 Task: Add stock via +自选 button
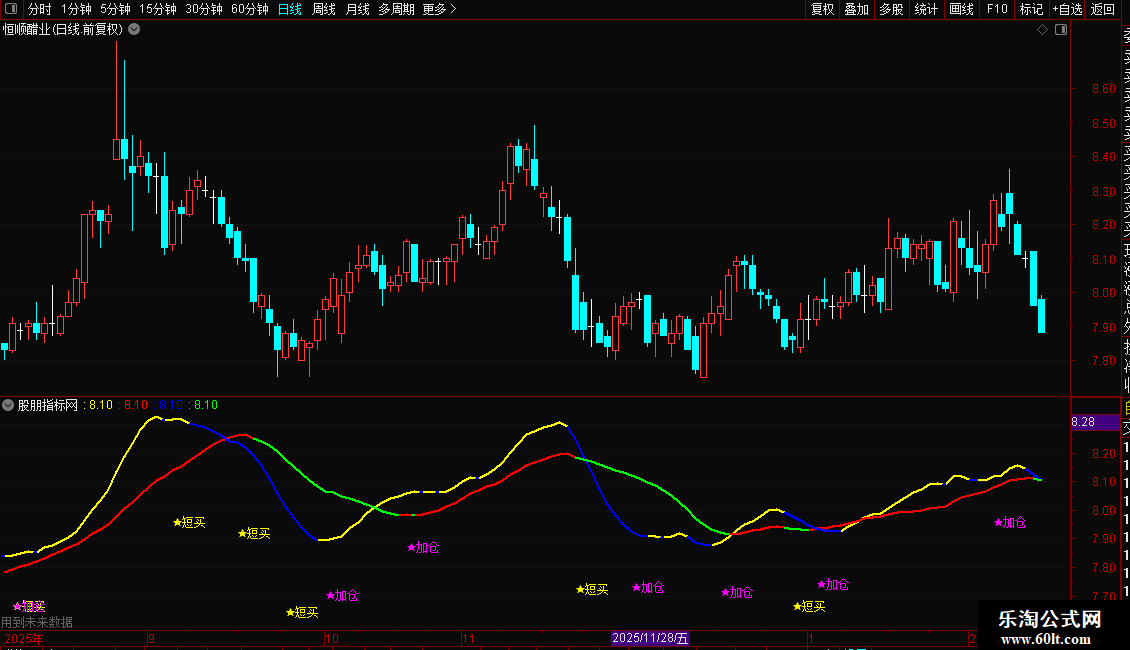pyautogui.click(x=1067, y=9)
